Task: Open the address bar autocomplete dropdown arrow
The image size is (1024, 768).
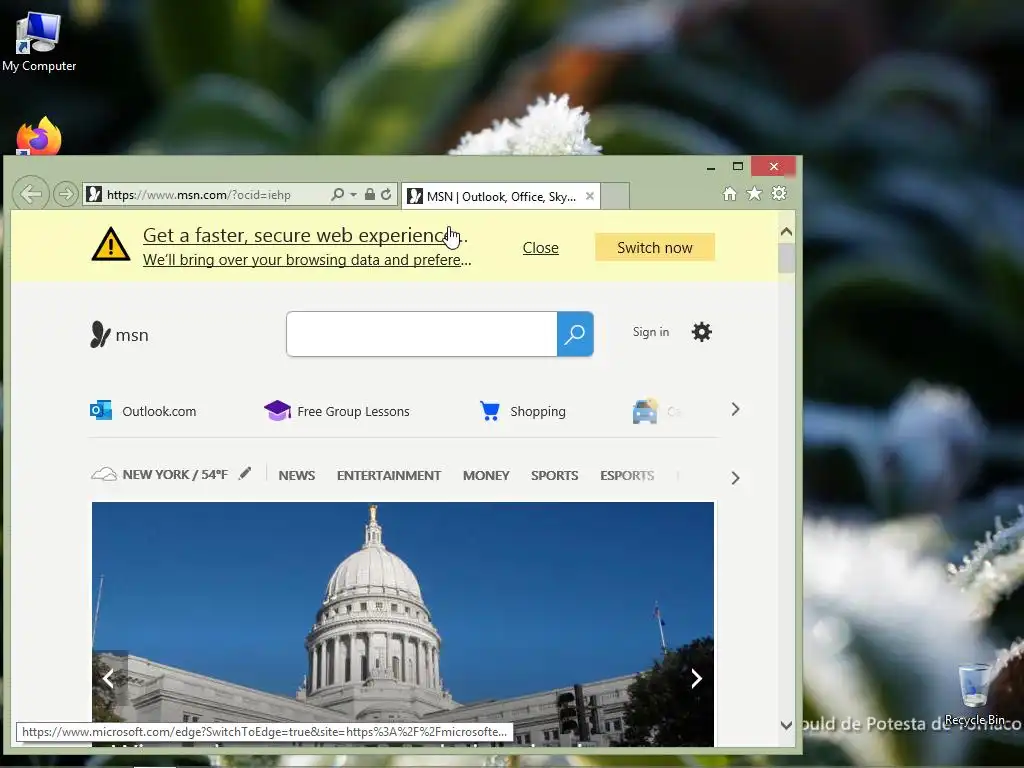Action: (353, 195)
